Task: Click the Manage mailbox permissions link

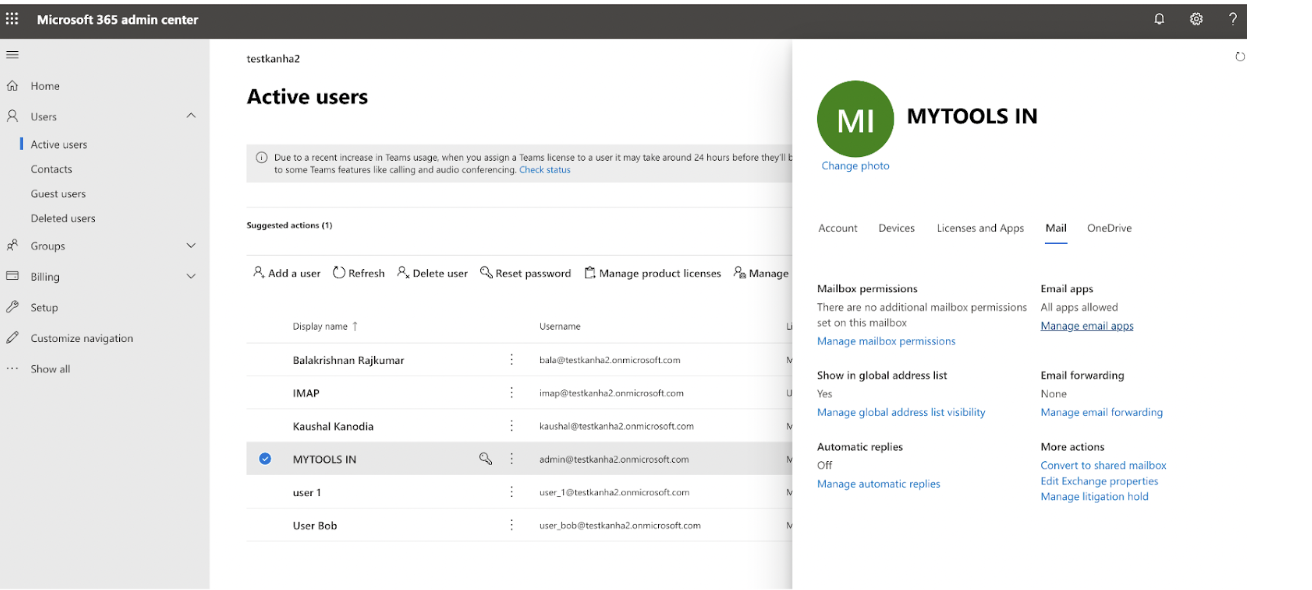Action: (886, 341)
